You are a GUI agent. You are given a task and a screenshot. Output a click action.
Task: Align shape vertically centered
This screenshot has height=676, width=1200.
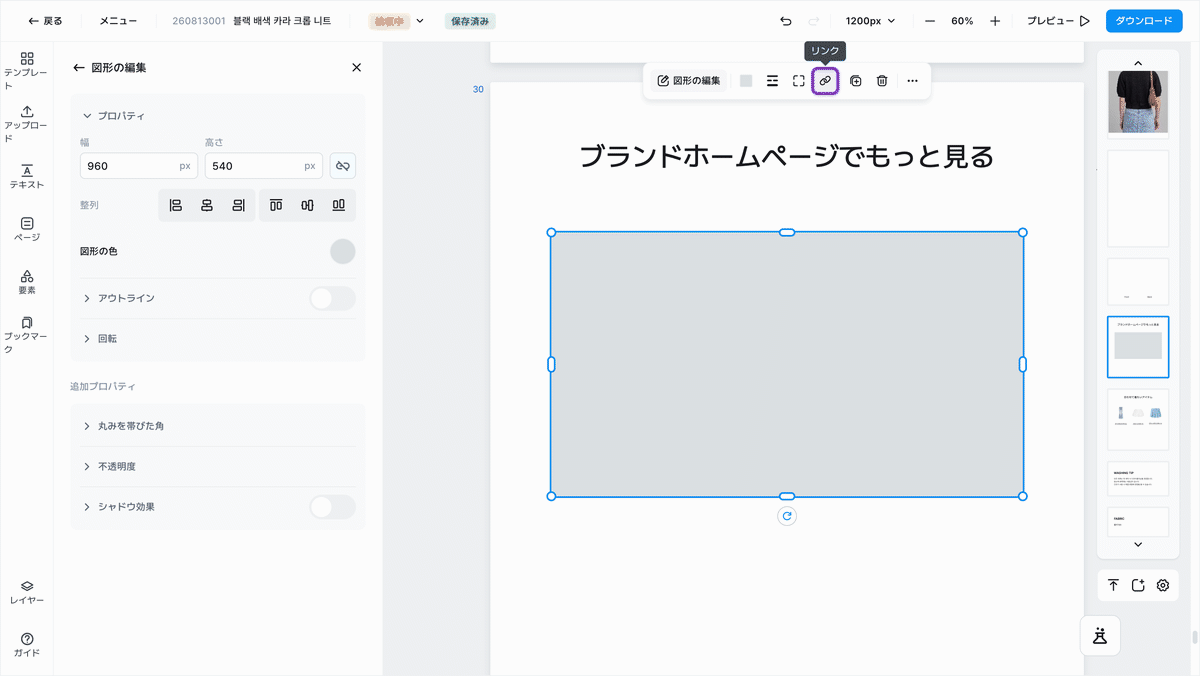pyautogui.click(x=307, y=205)
